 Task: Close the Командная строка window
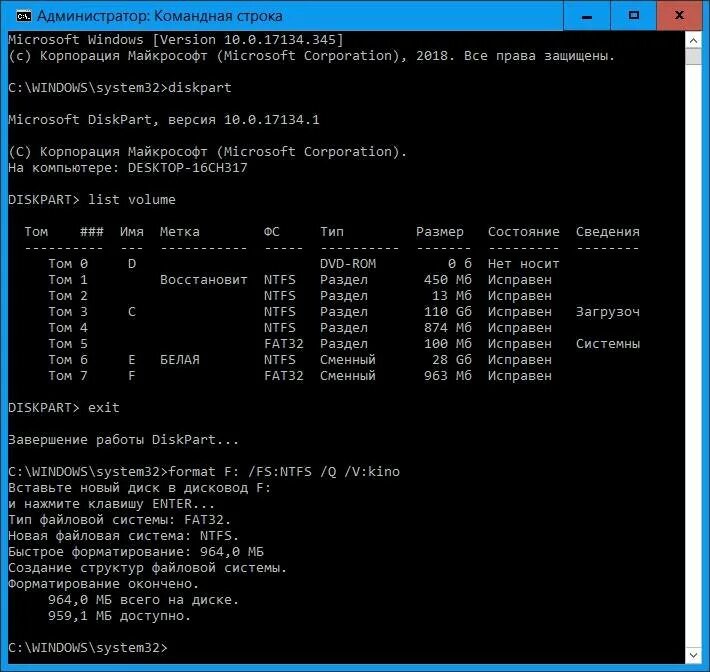(679, 16)
